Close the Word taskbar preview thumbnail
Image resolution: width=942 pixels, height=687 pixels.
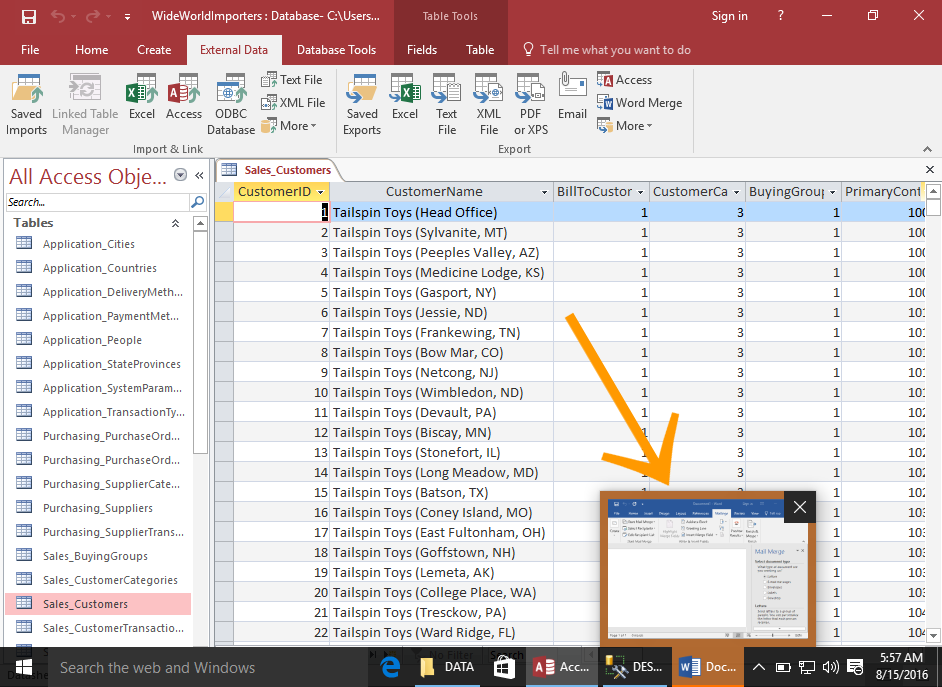tap(800, 507)
